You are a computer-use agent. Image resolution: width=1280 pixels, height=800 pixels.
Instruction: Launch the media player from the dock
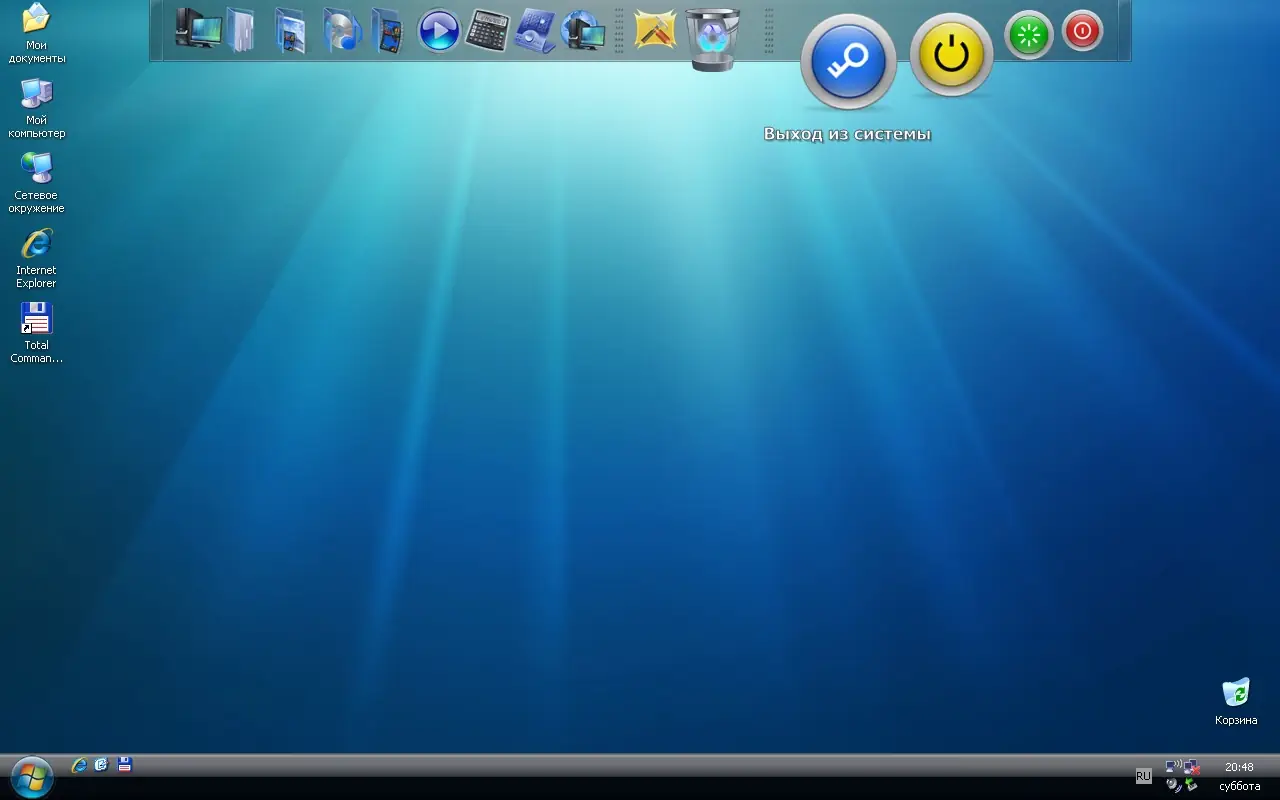439,32
